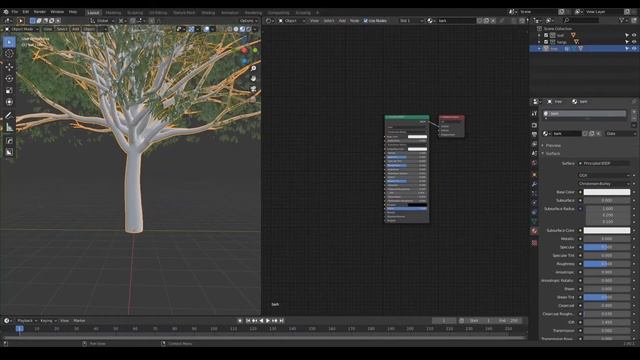The image size is (640, 360).
Task: Open the Keying popover in timeline
Action: 48,321
